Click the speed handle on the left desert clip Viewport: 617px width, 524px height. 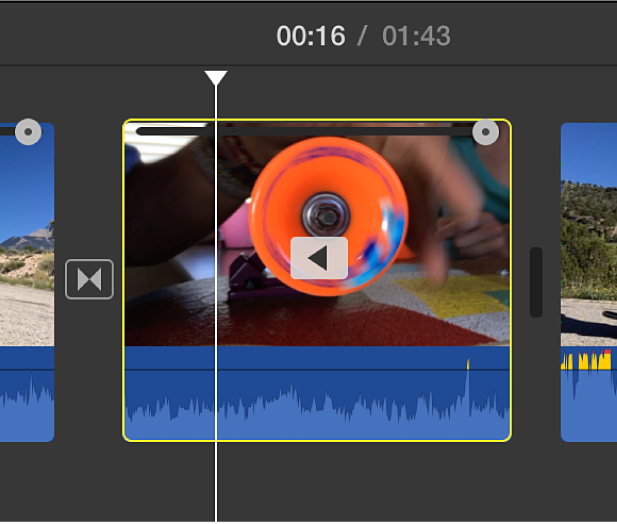coord(28,132)
